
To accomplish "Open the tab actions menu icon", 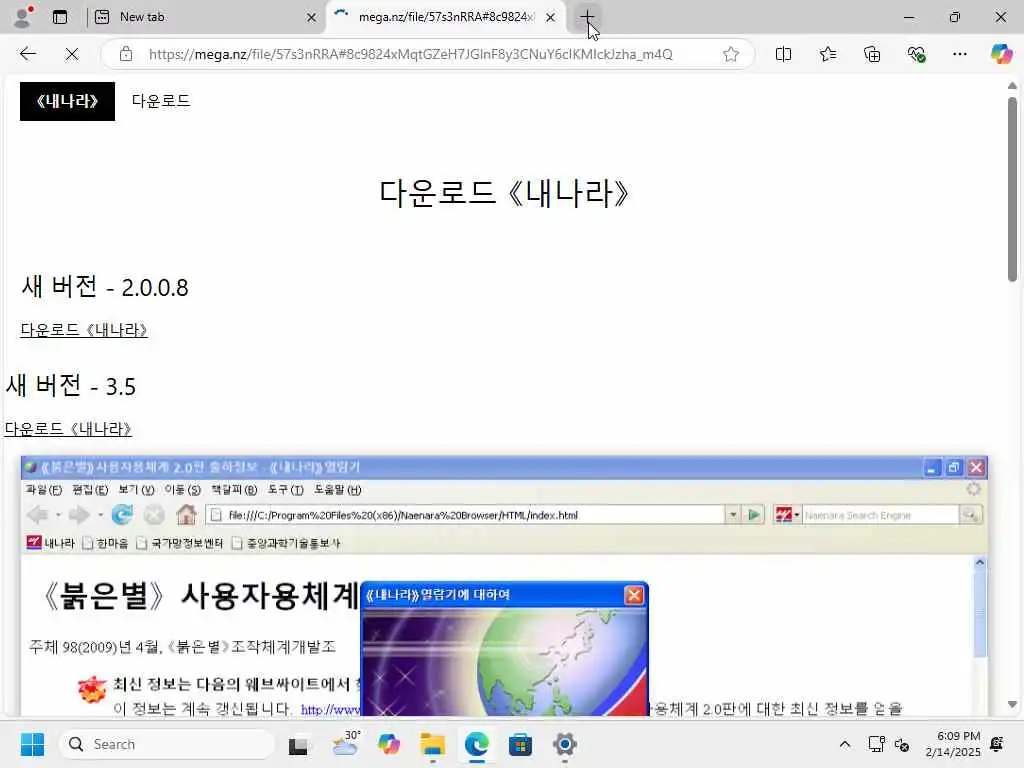I will (x=60, y=17).
